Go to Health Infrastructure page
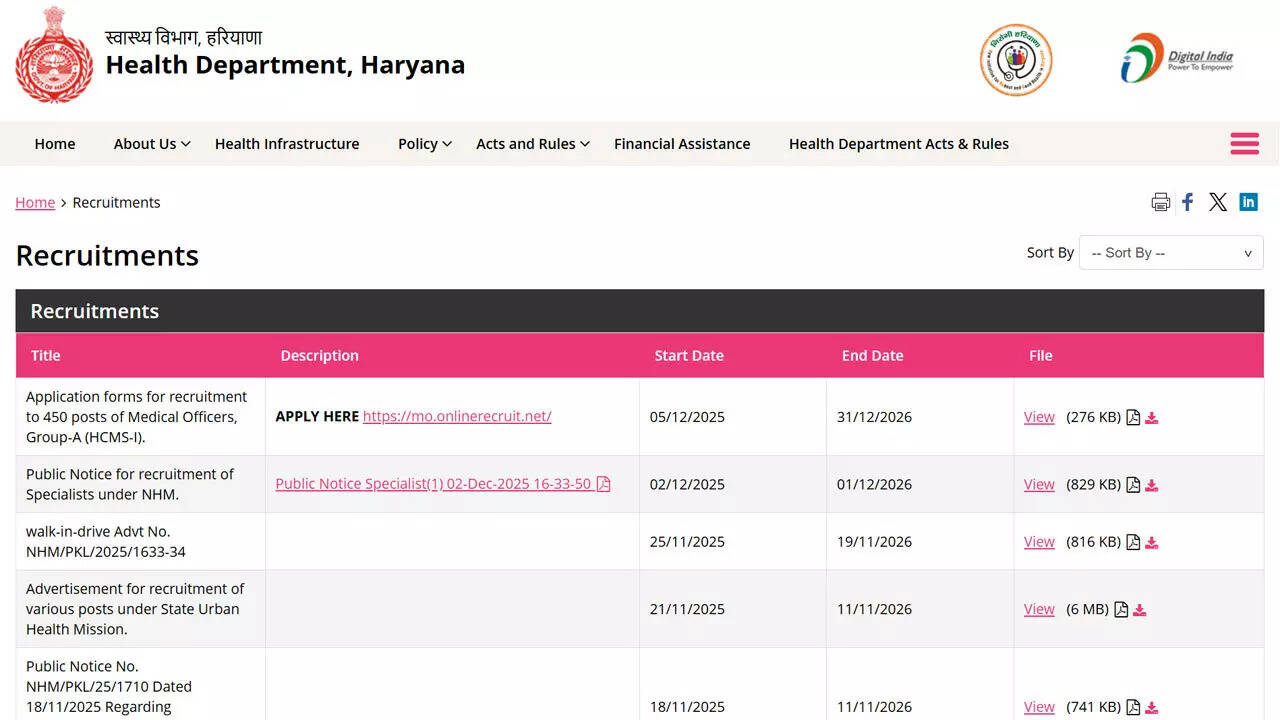Screen dimensions: 1280x720 (x=287, y=144)
